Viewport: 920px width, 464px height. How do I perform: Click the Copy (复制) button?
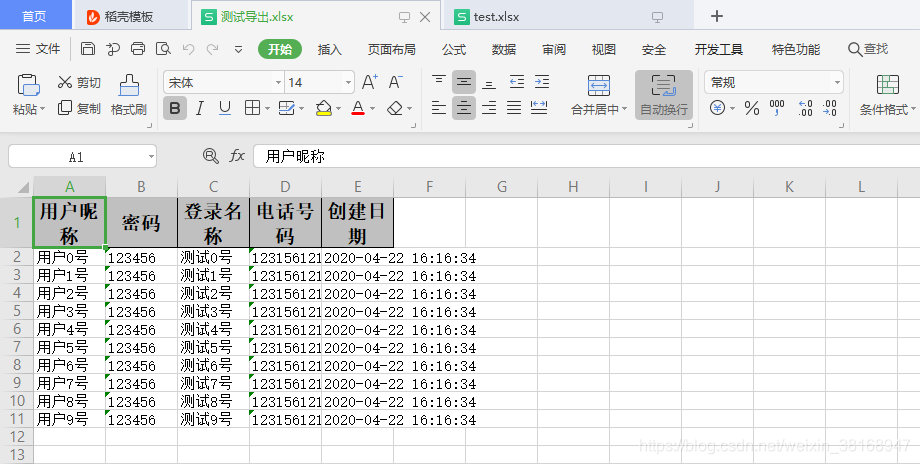(79, 108)
